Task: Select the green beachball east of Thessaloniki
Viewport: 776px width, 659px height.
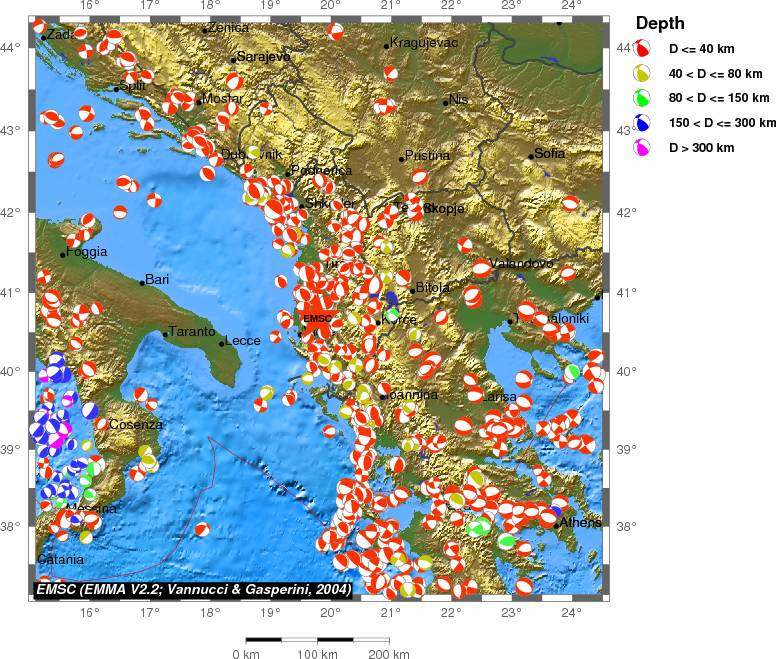Action: point(571,372)
